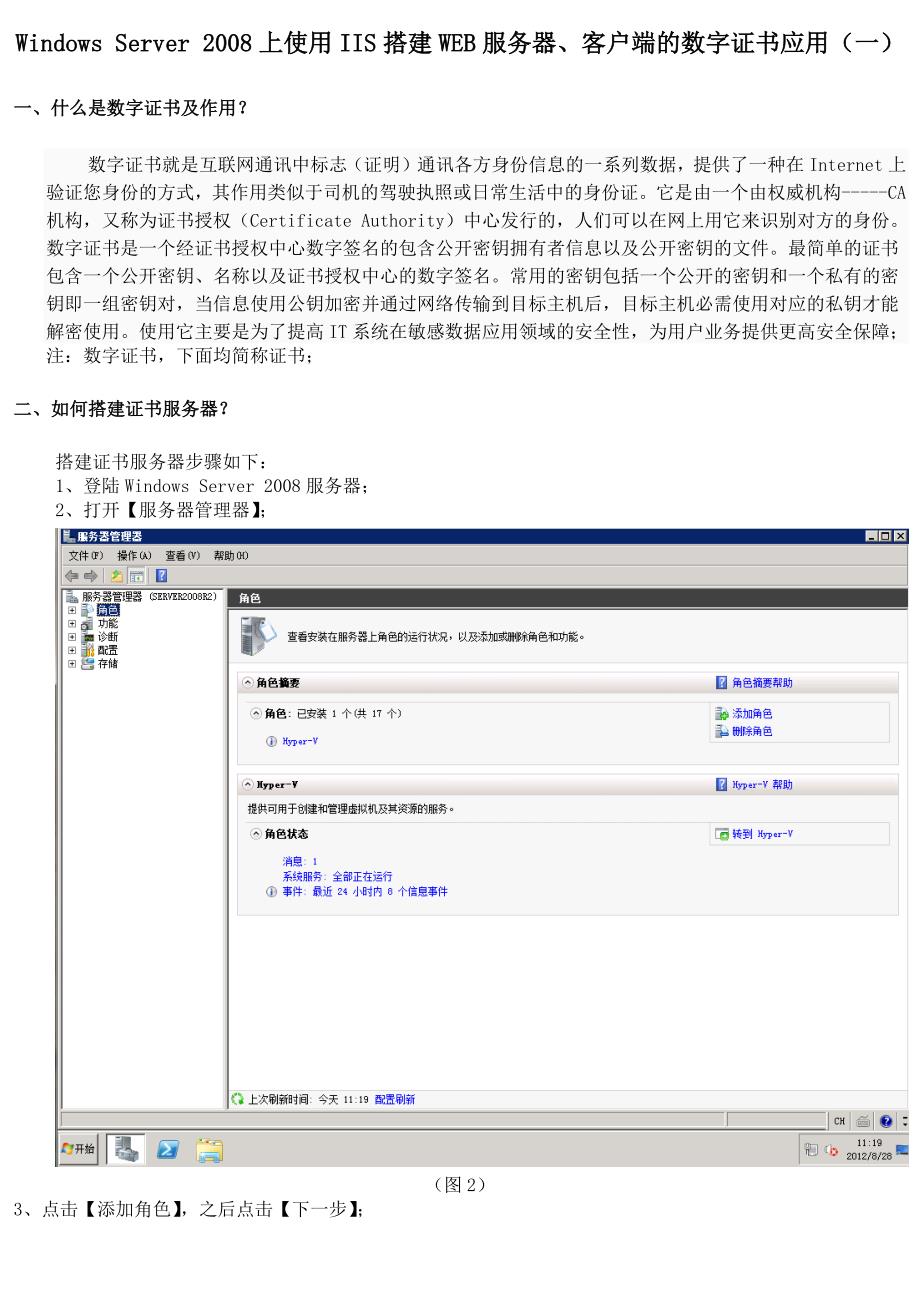Click the 删除角色 icon
The width and height of the screenshot is (920, 1302).
[x=722, y=732]
